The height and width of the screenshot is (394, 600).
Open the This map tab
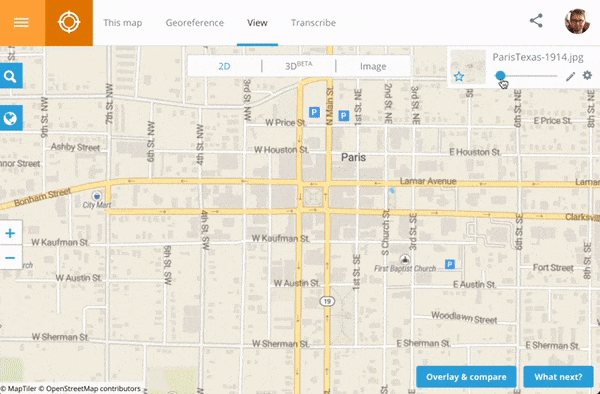coord(122,23)
